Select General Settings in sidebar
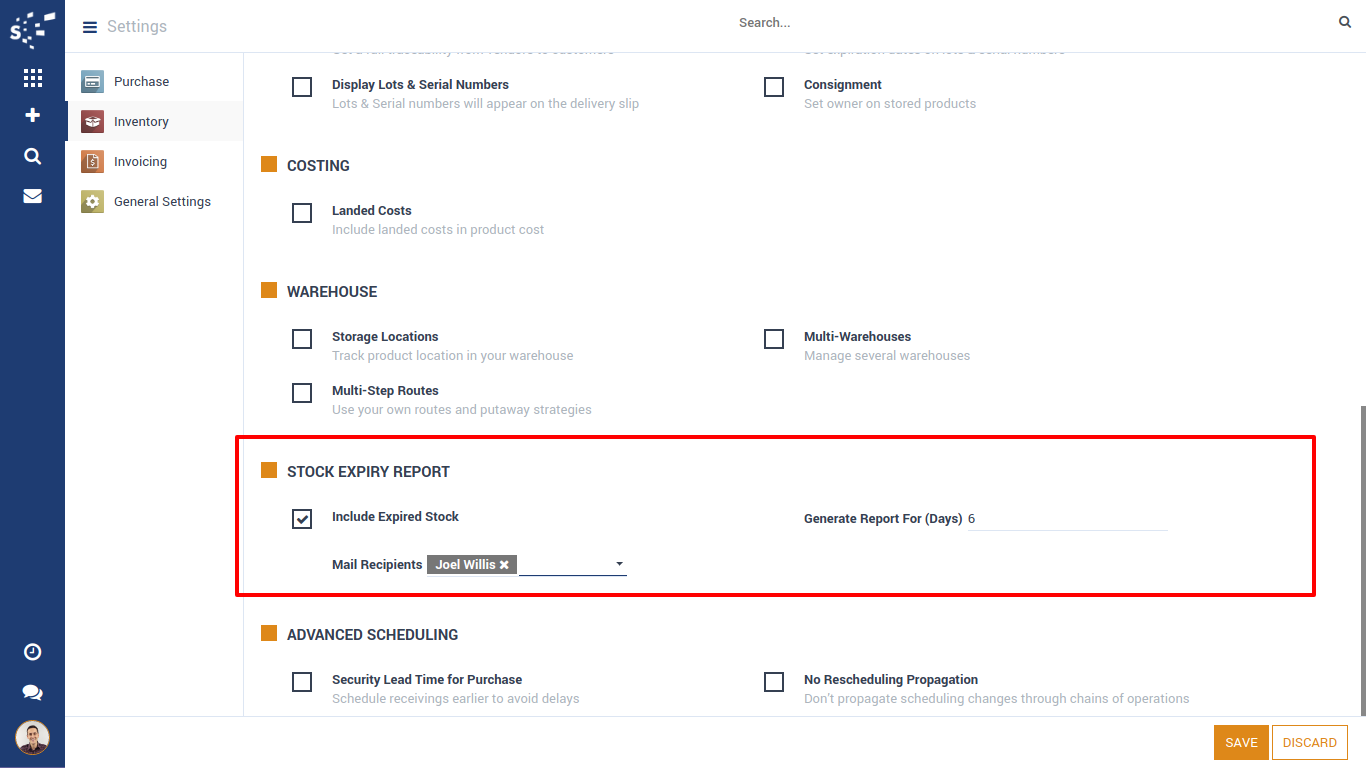 pos(162,202)
